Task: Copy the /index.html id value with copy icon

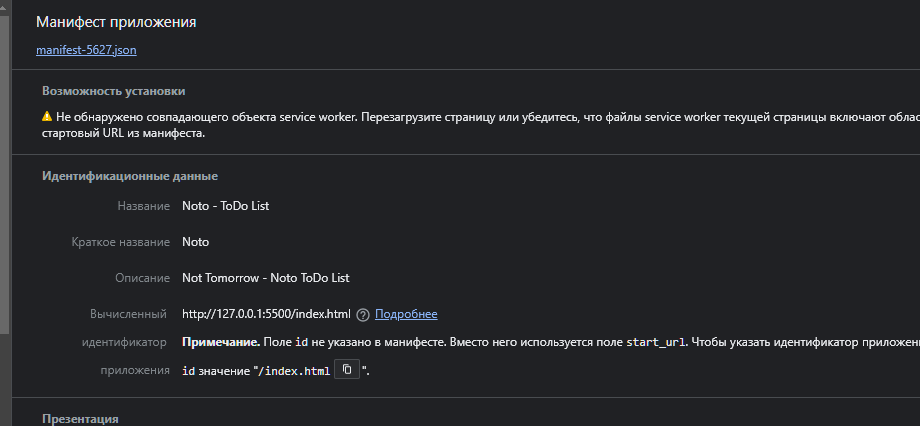Action: coord(347,370)
